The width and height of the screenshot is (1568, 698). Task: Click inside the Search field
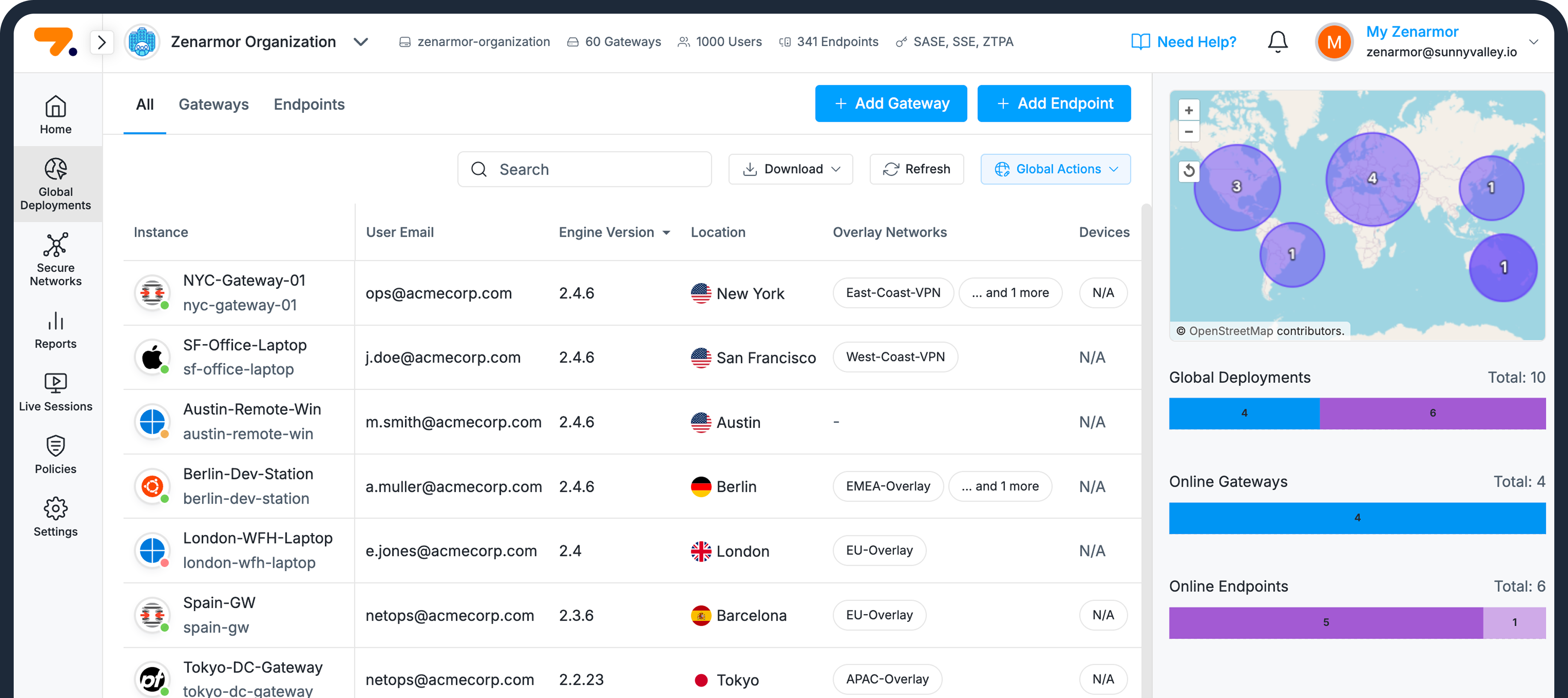click(584, 169)
